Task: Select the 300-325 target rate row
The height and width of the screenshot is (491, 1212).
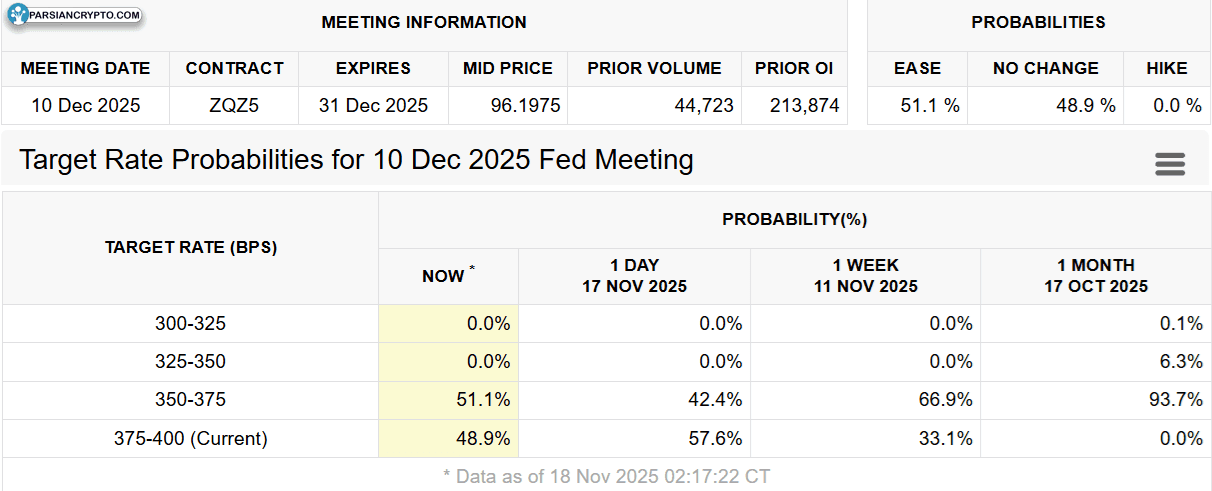Action: pos(606,324)
